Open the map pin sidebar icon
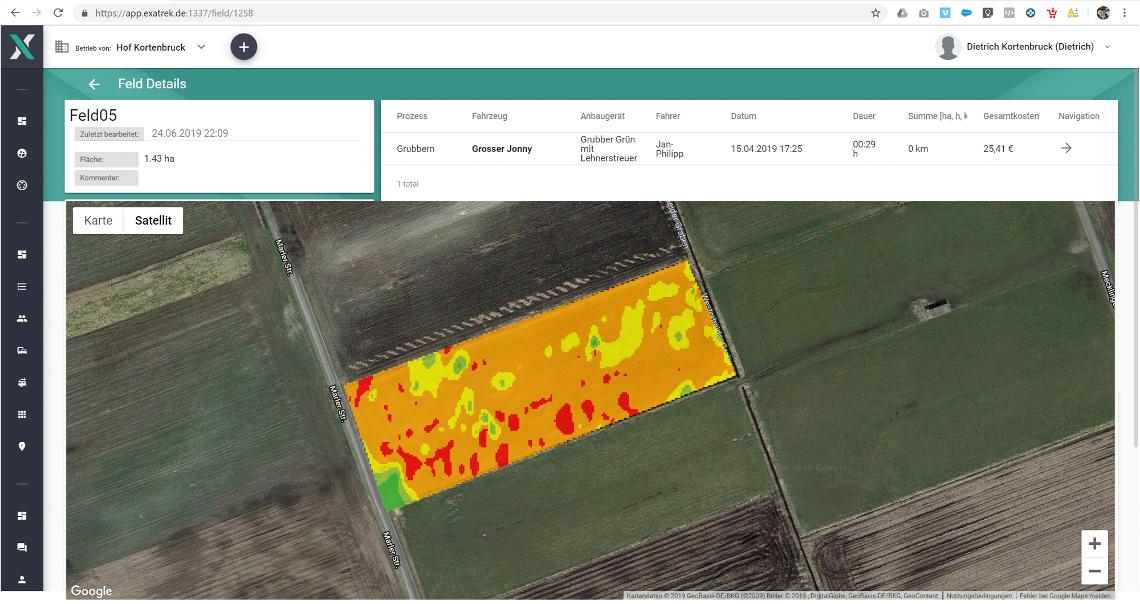 22,446
